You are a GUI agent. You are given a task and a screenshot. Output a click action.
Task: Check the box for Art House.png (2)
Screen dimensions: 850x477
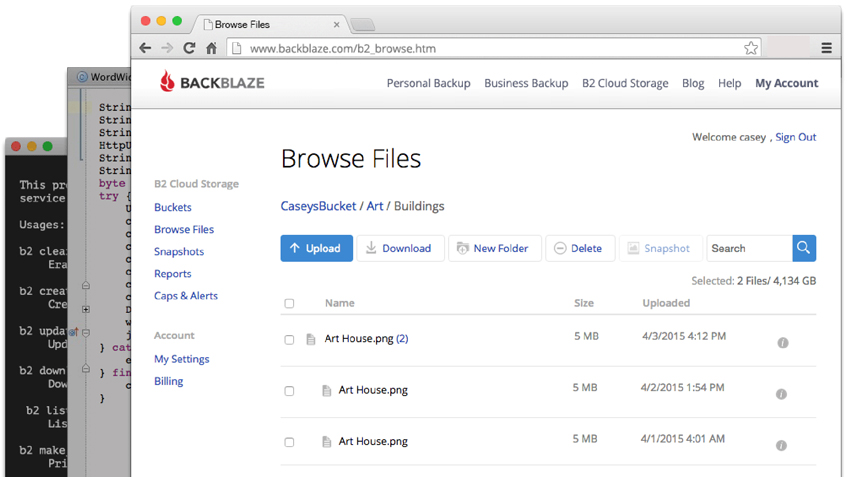[289, 340]
